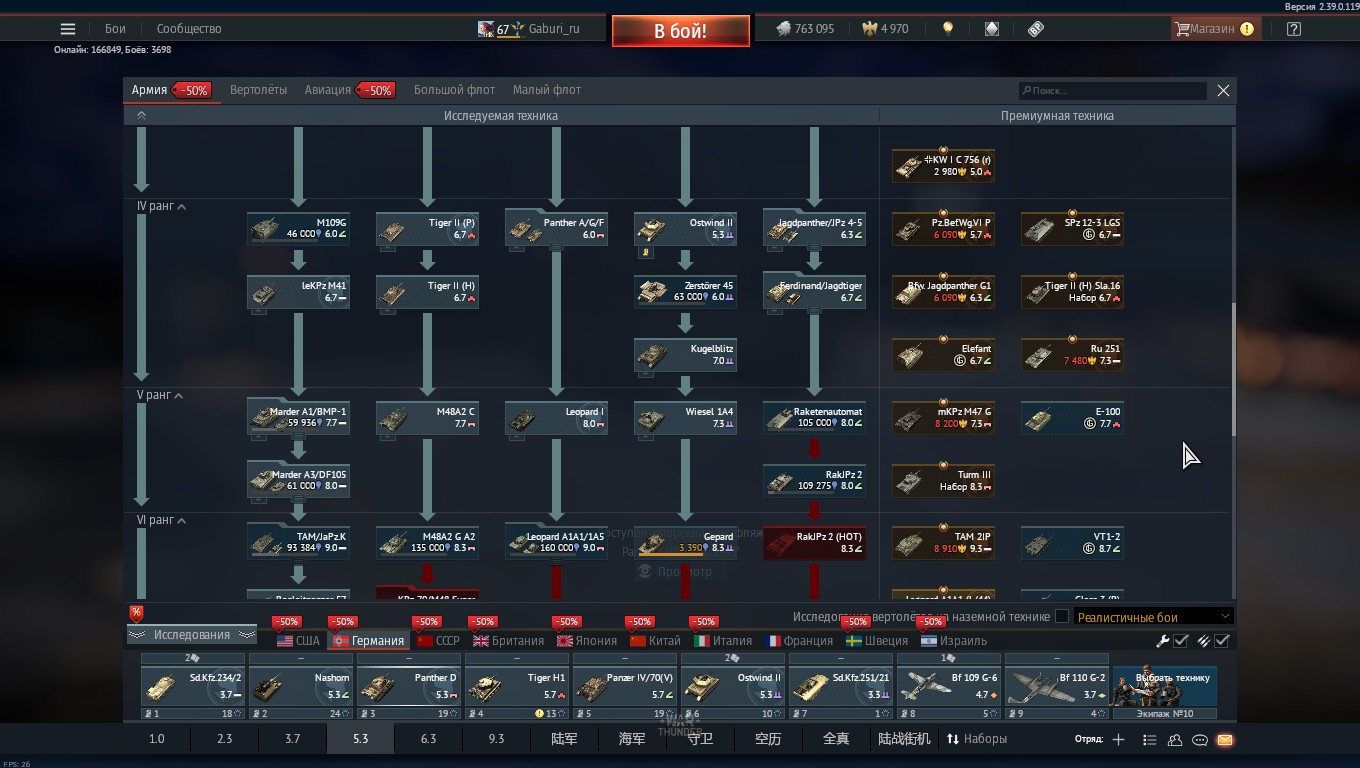Select the США nation tab
This screenshot has width=1360, height=768.
click(298, 641)
